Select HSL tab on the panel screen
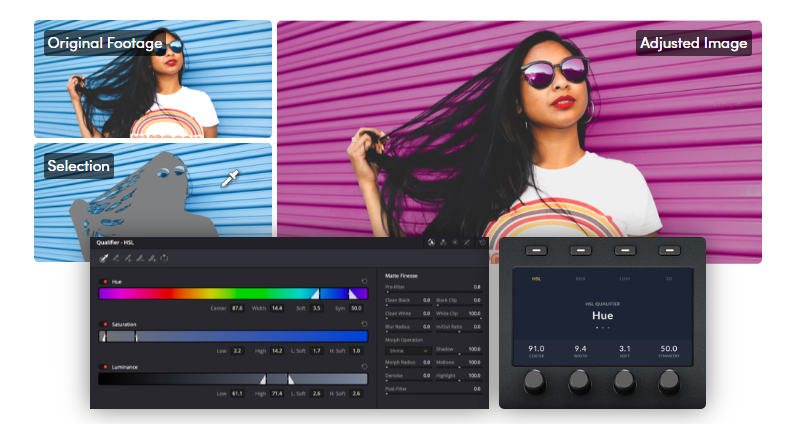 [536, 279]
